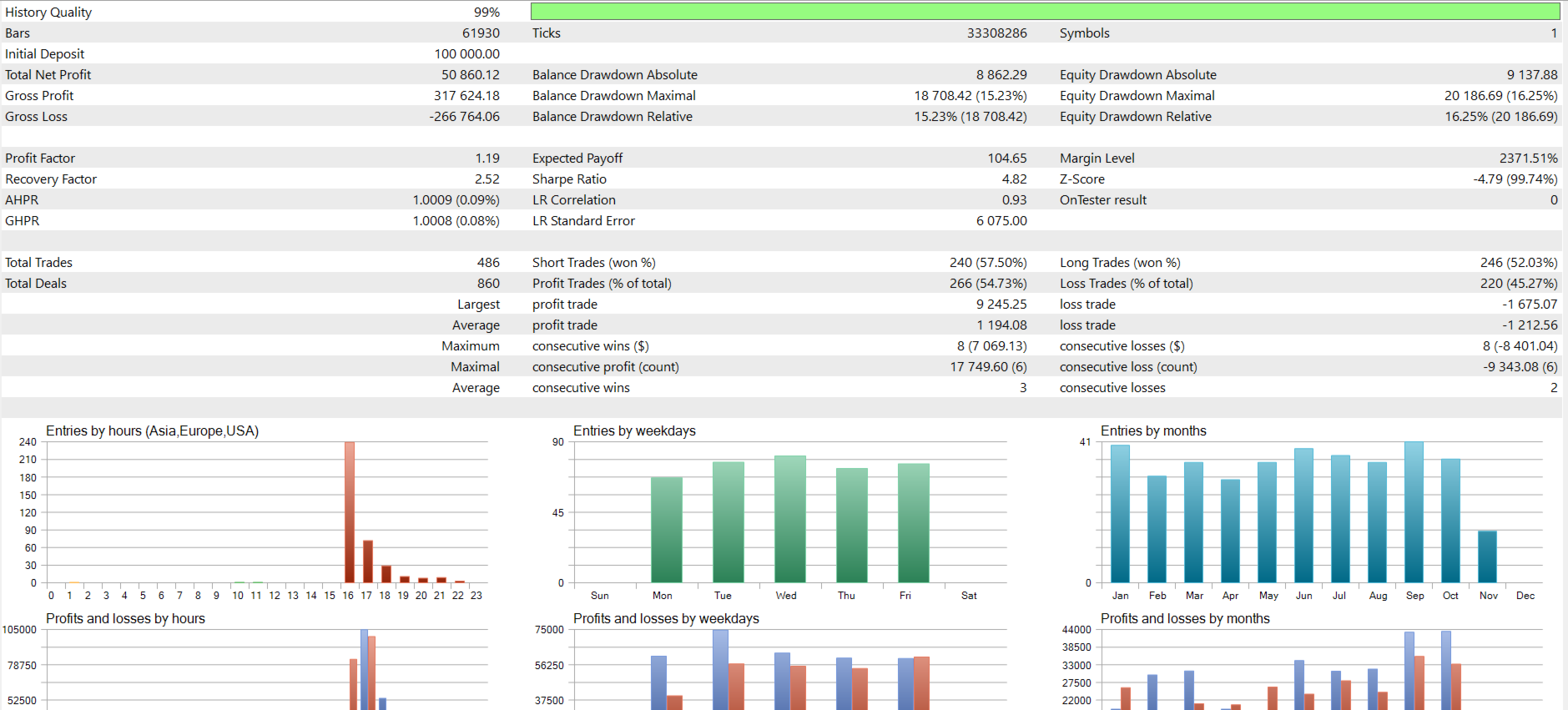Screen dimensions: 1568x710
Task: Select the LR Standard Error value 6 075.00
Action: pyautogui.click(x=1001, y=221)
